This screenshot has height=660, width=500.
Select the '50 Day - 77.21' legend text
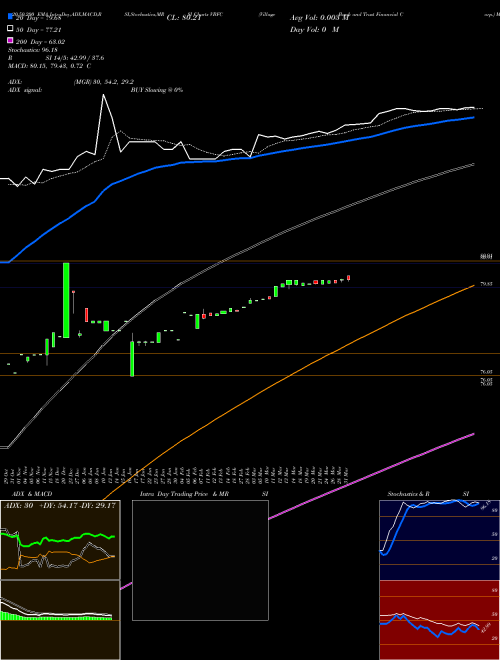(x=39, y=30)
